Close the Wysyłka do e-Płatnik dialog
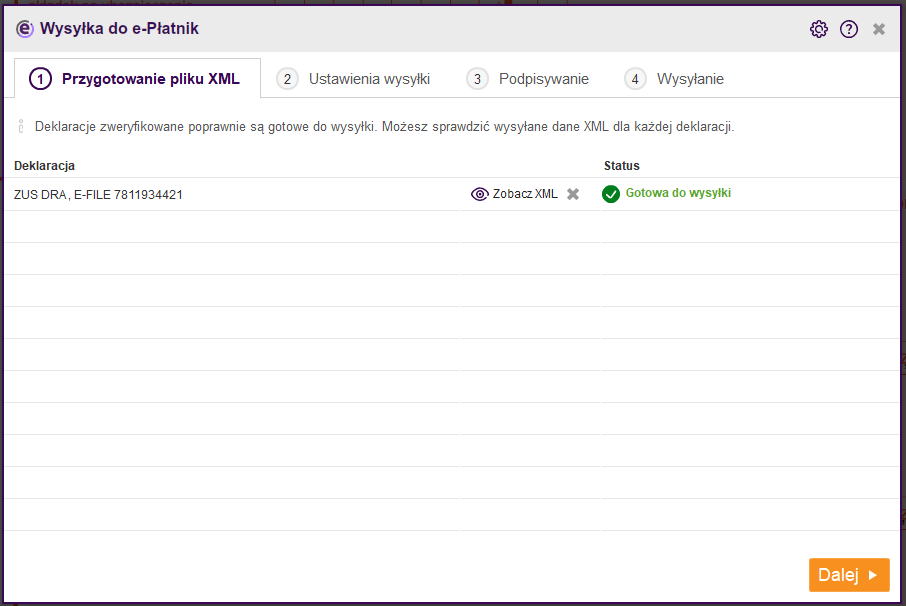The image size is (906, 606). (879, 29)
